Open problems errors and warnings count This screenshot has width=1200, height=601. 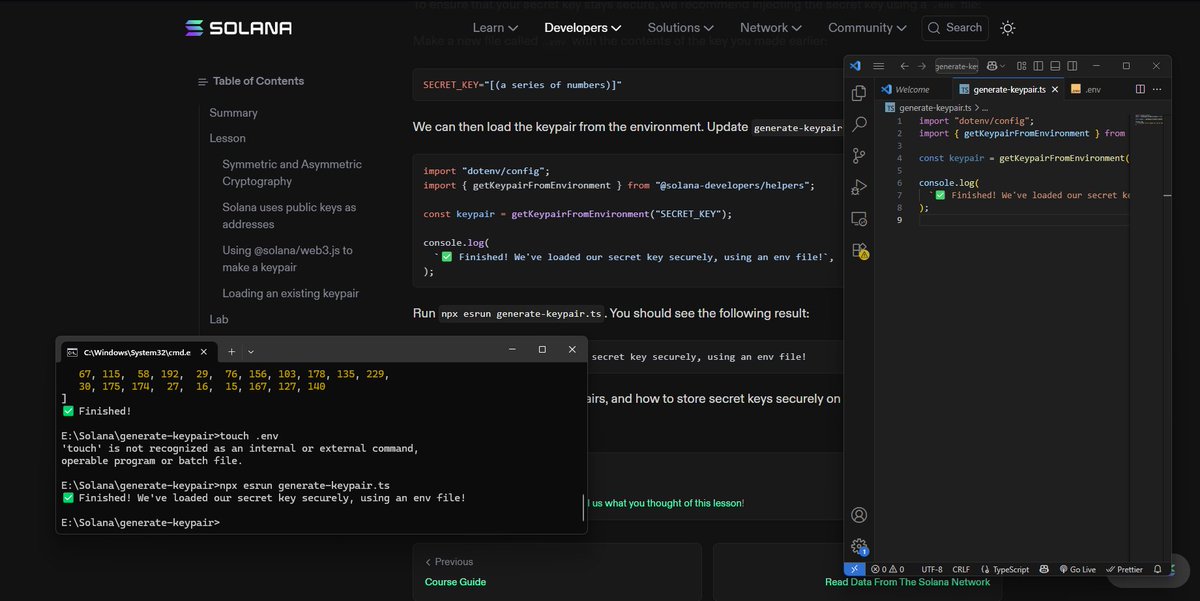click(888, 569)
